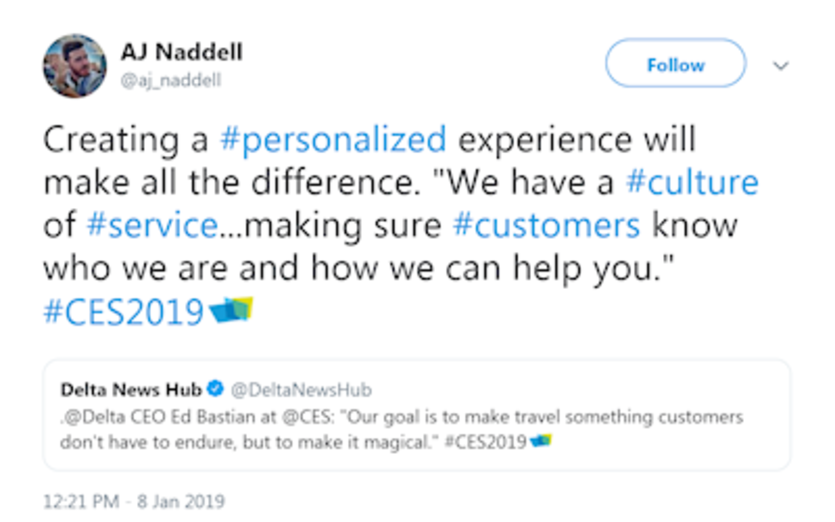This screenshot has width=835, height=522.
Task: Open the 12:21 PM - 8 Jan 2019 timestamp
Action: point(134,500)
